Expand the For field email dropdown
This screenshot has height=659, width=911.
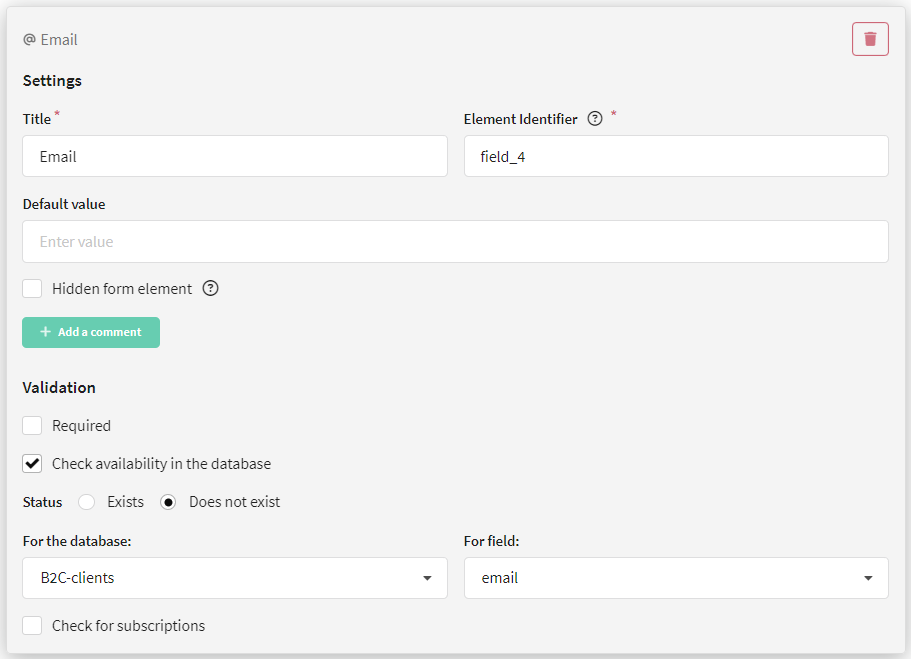point(676,578)
